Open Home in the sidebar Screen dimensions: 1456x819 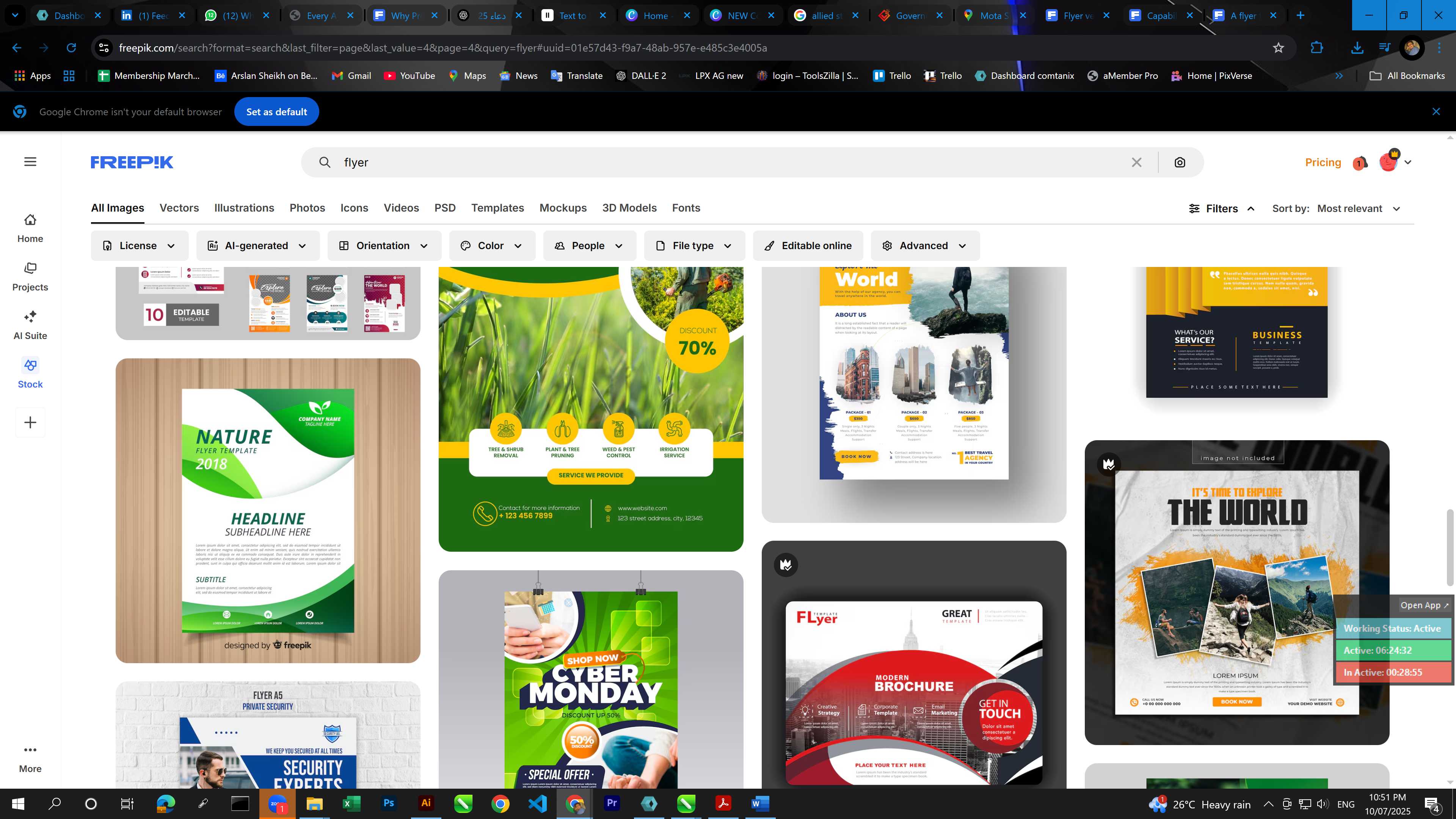[x=30, y=228]
